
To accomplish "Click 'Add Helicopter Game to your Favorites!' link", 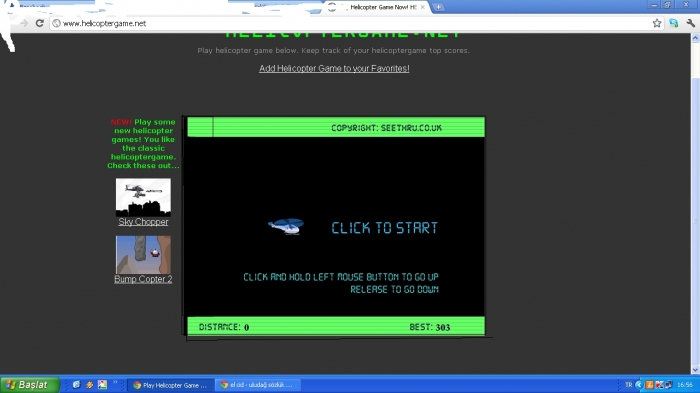I will 334,68.
